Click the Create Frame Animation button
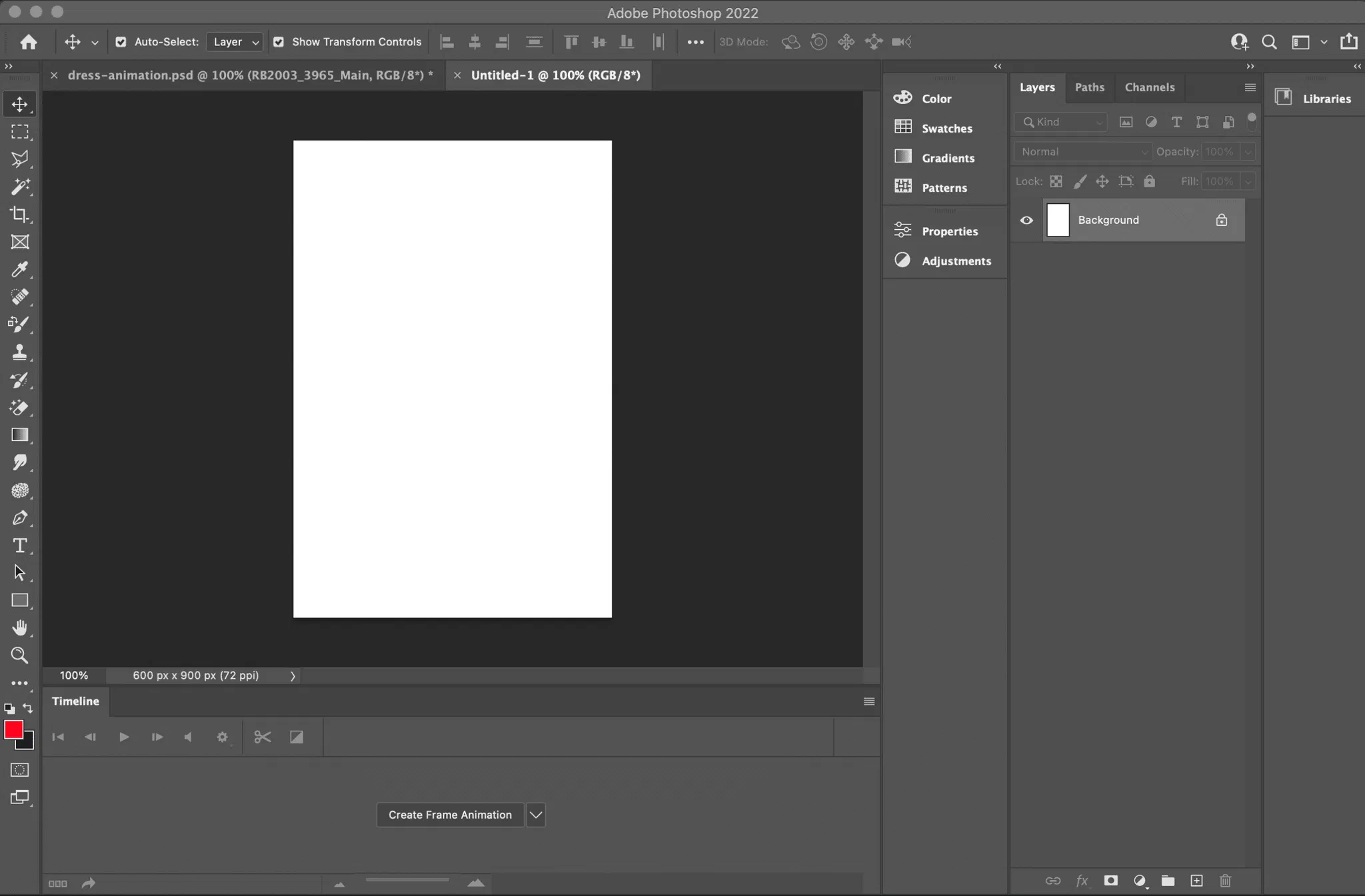 pos(450,815)
